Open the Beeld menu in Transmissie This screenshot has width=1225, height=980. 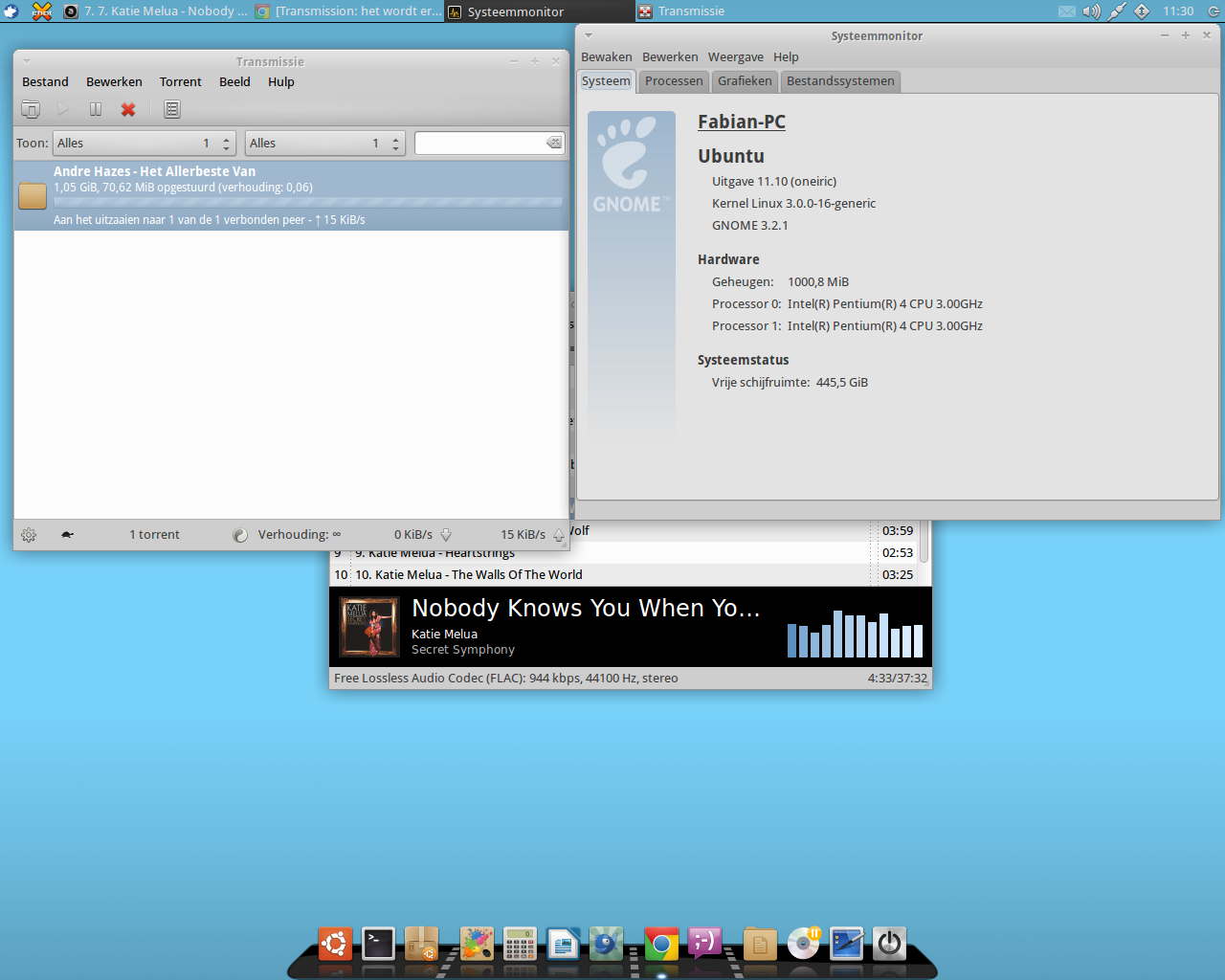click(234, 82)
